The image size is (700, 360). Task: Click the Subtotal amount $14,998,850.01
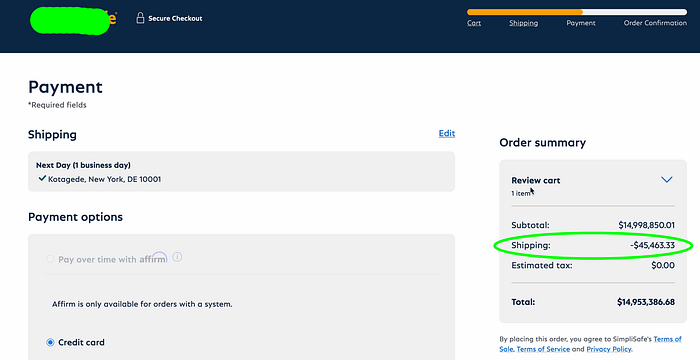click(646, 225)
